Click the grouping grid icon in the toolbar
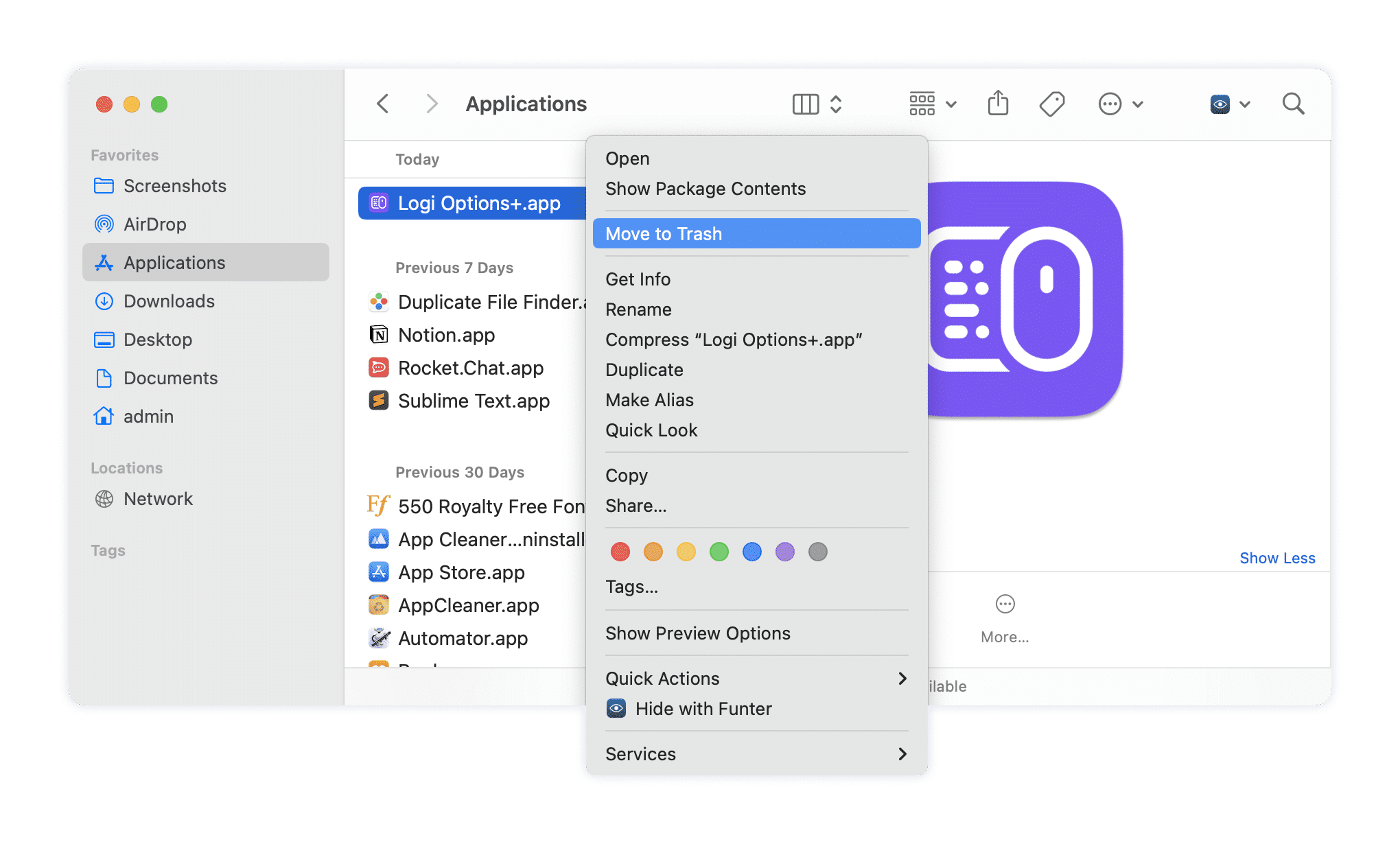 click(x=922, y=104)
